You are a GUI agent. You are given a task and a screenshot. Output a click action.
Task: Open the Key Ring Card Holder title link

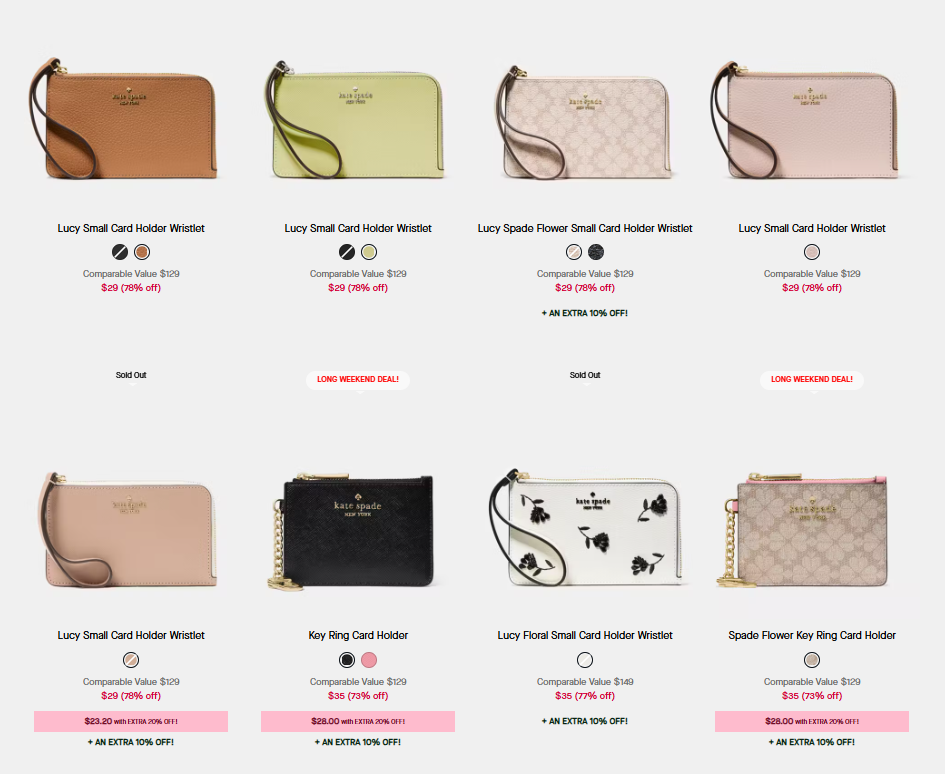coord(358,635)
